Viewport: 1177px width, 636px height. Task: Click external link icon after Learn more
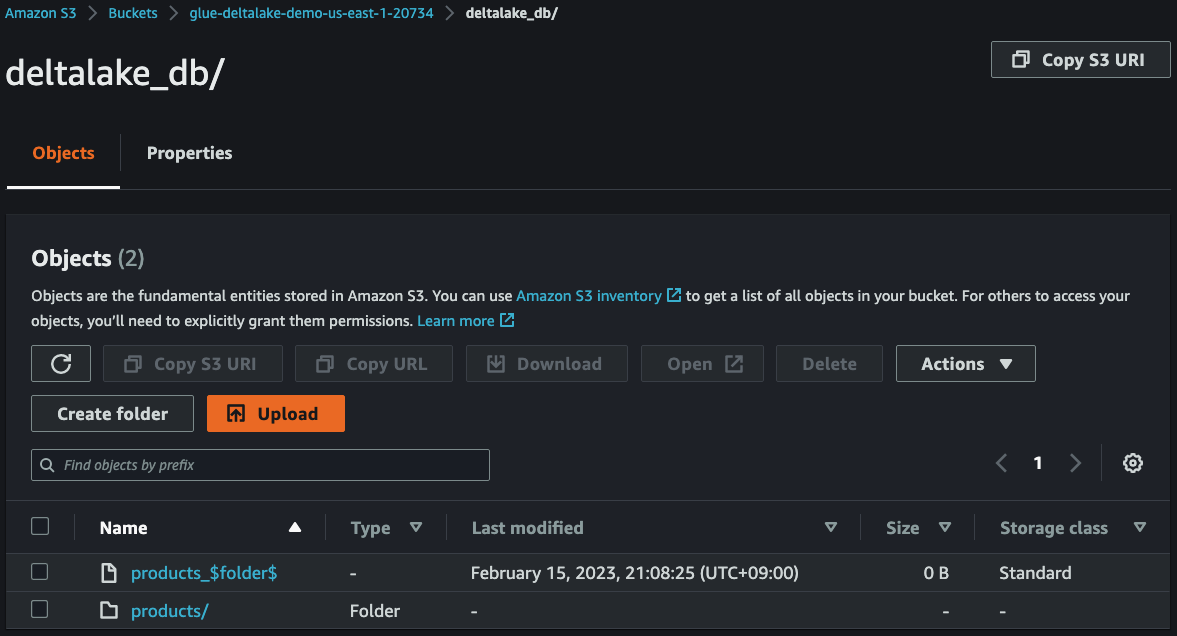[x=507, y=320]
